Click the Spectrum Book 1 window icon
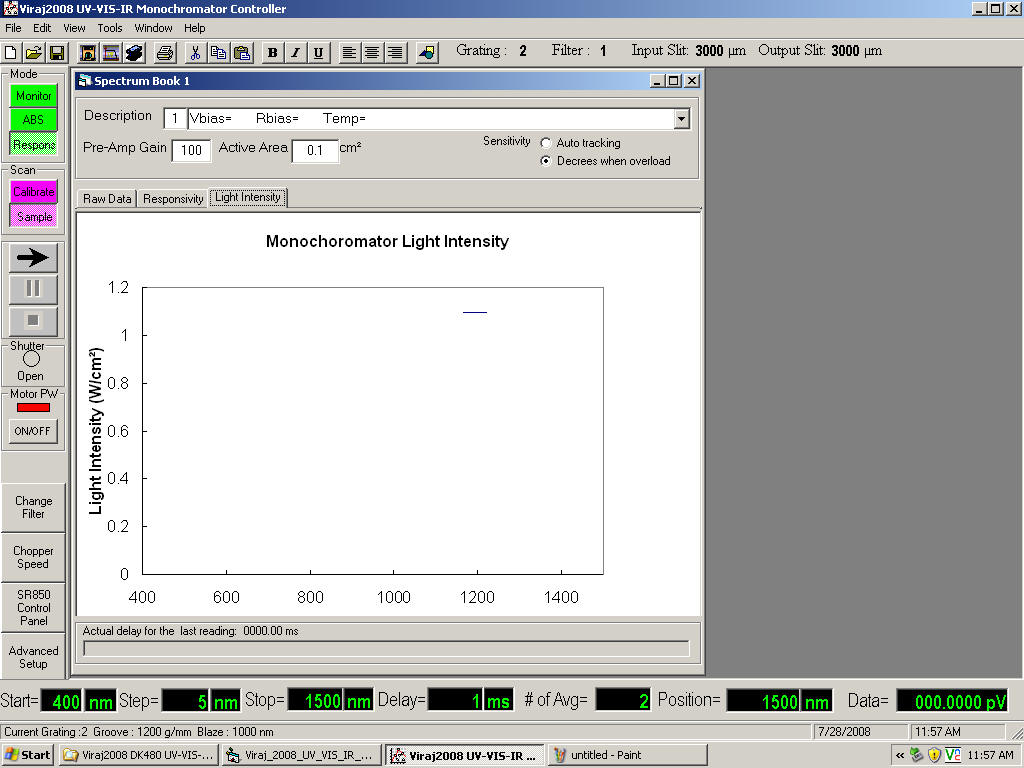 84,81
